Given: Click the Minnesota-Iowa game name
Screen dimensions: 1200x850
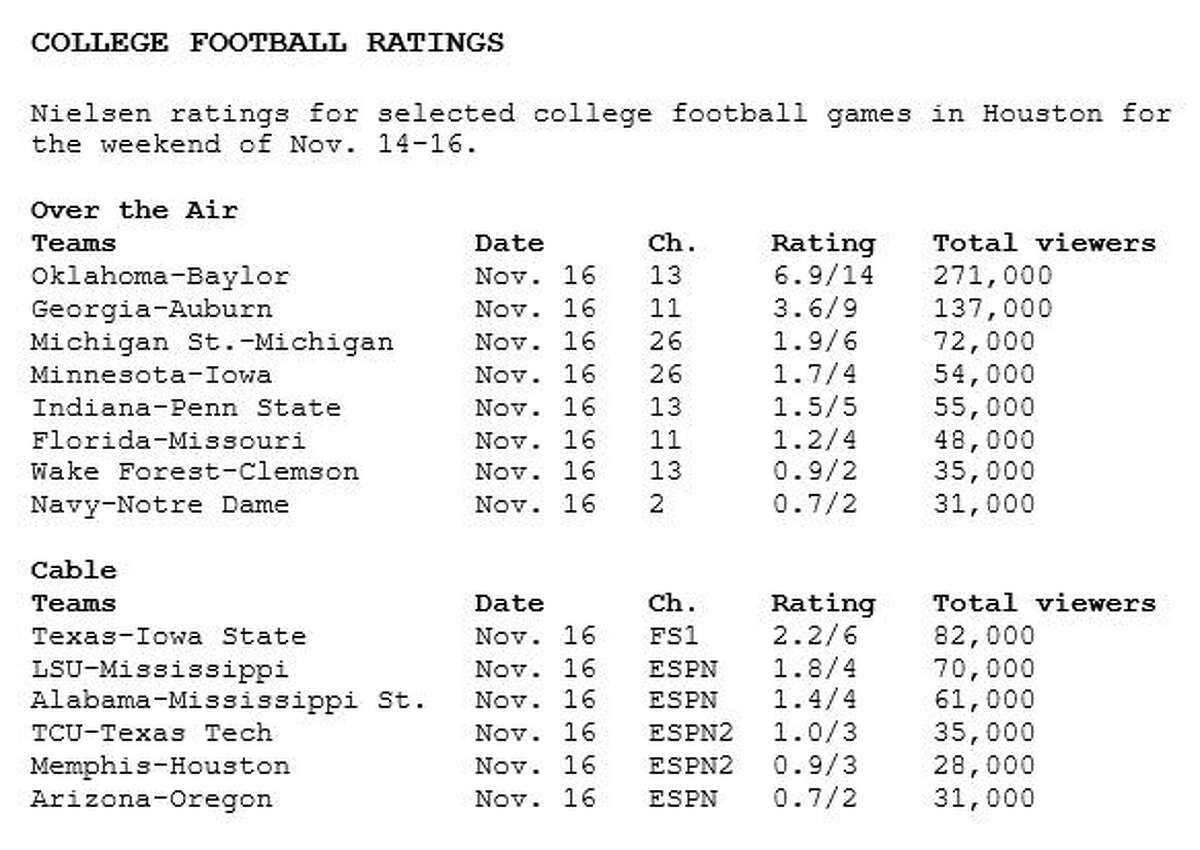Looking at the screenshot, I should click(x=151, y=375).
